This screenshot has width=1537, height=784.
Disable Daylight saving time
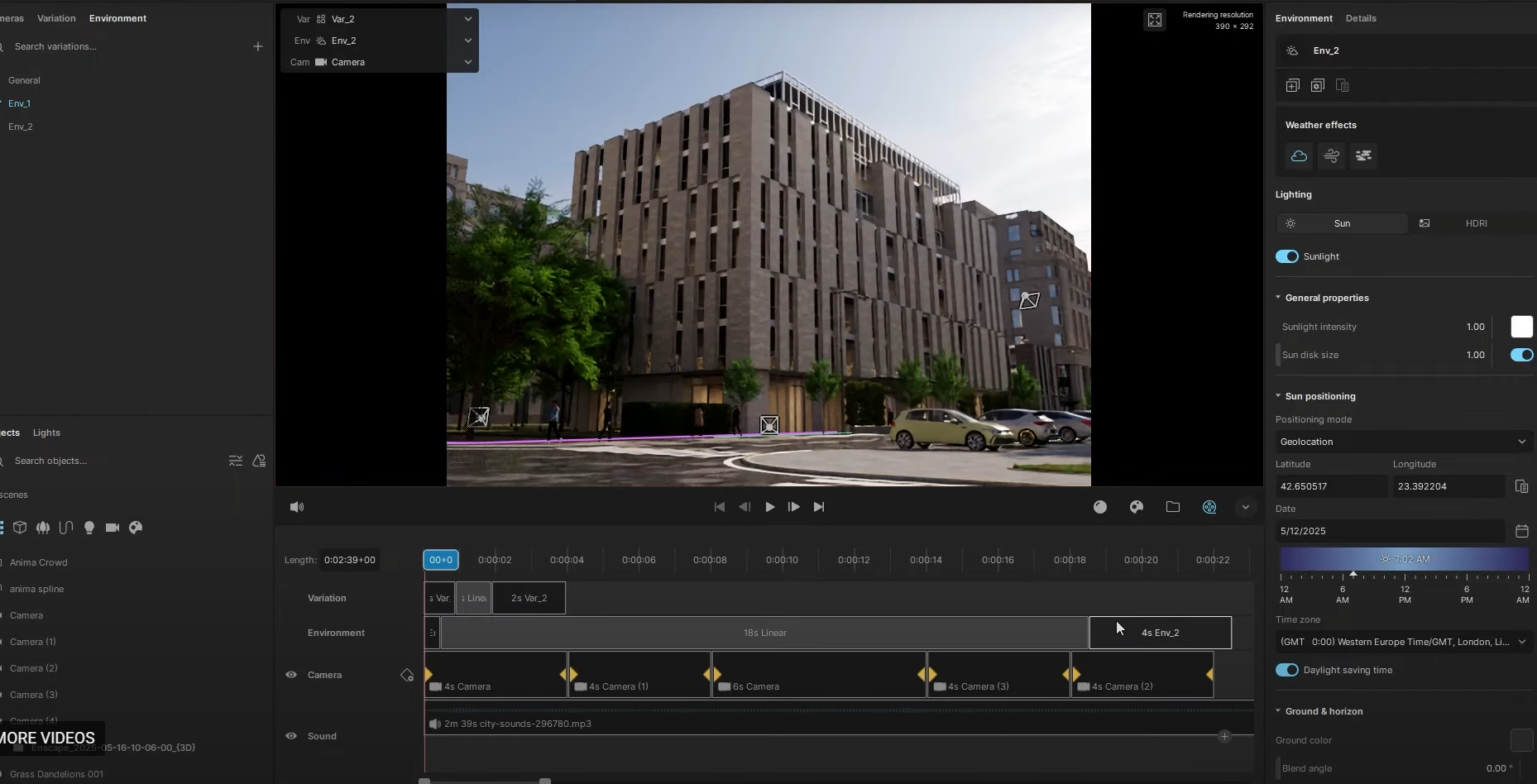pyautogui.click(x=1286, y=670)
